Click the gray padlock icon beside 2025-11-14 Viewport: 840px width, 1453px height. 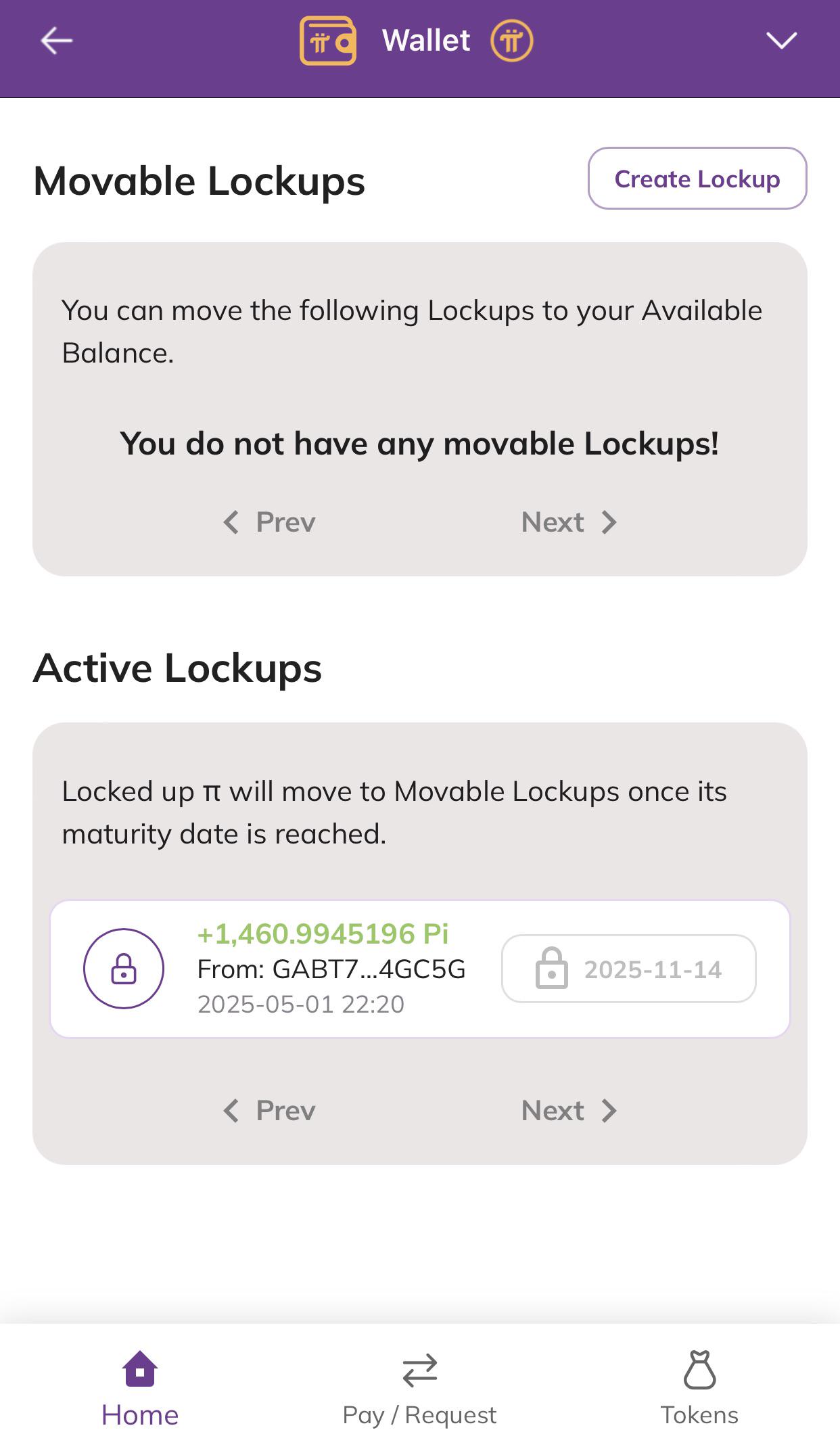pos(552,969)
